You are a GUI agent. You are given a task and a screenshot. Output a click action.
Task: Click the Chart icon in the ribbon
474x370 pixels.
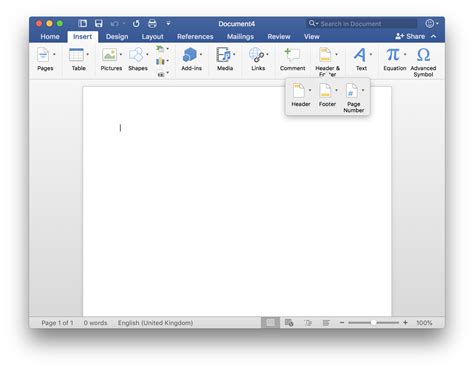tap(160, 61)
